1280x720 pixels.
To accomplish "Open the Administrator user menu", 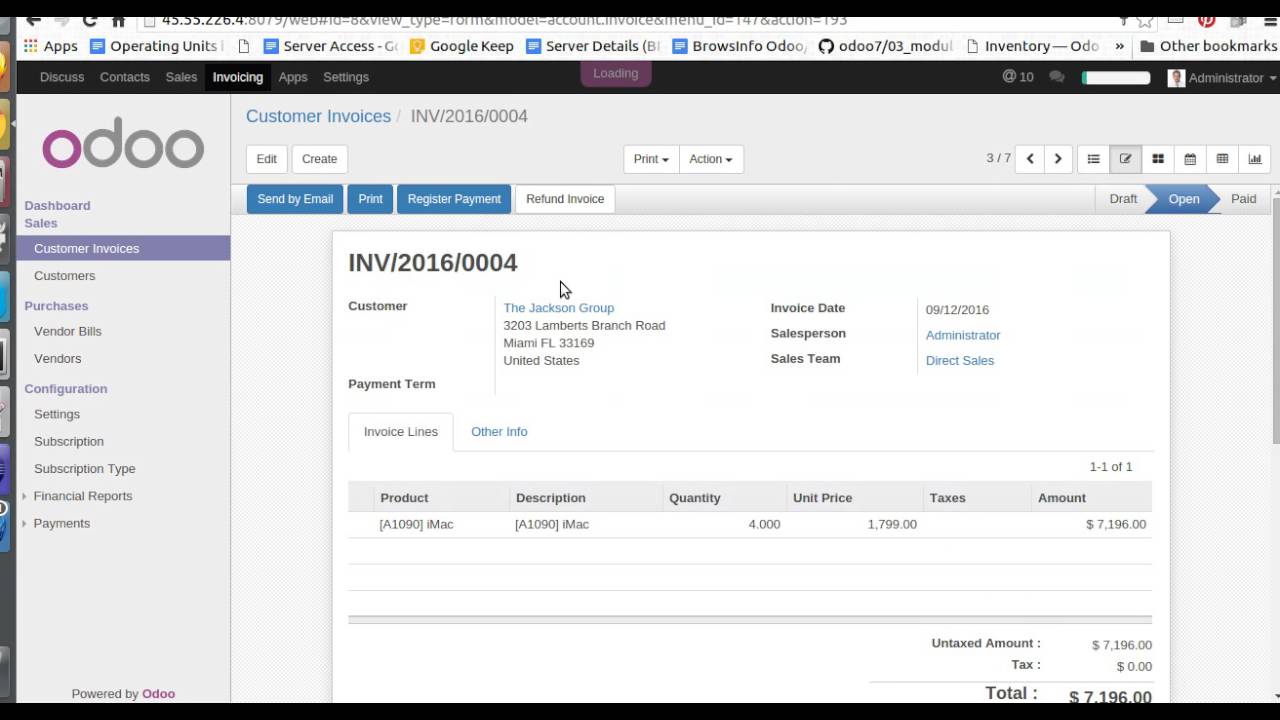I will coord(1222,78).
